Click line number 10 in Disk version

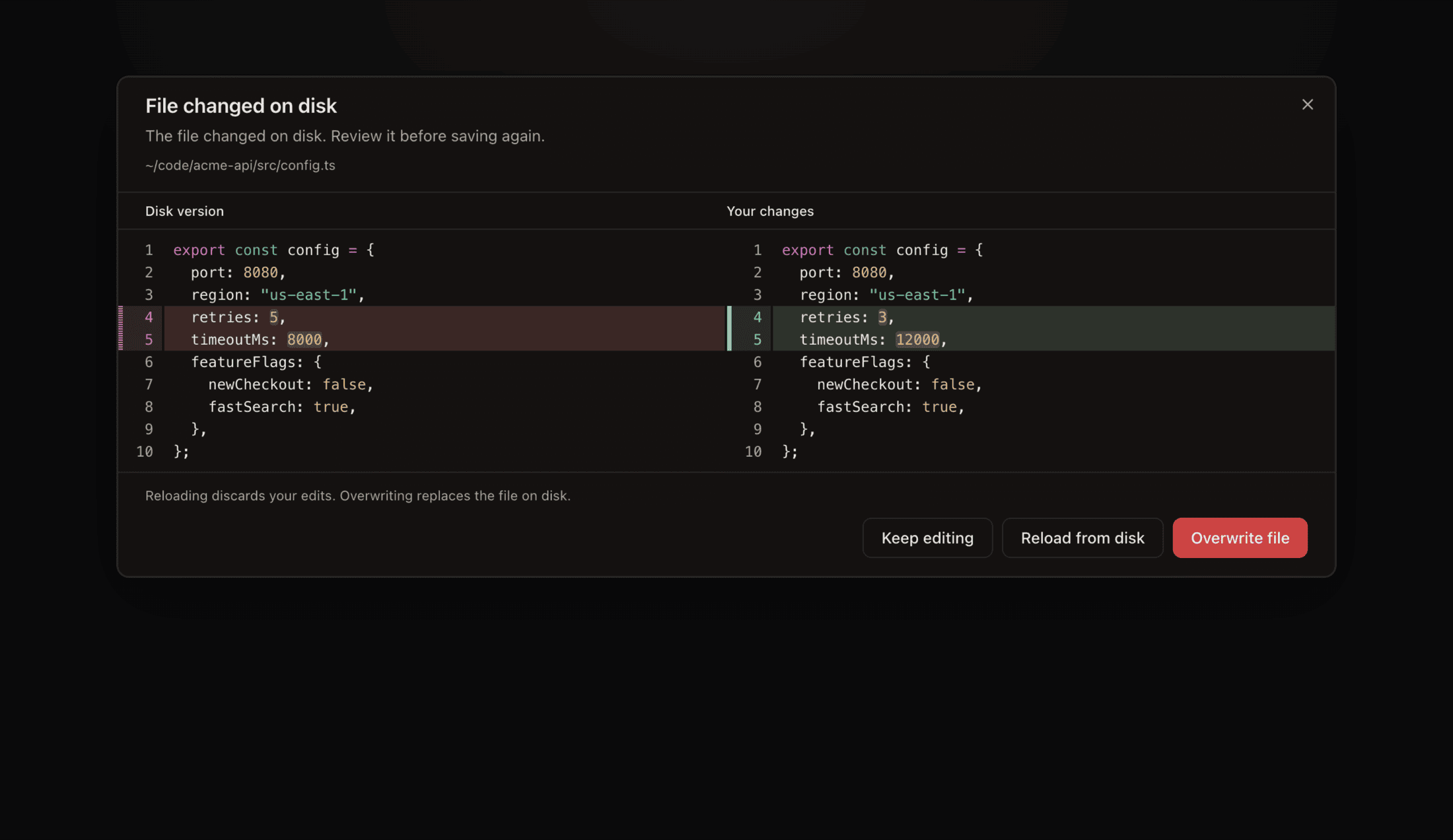tap(144, 452)
